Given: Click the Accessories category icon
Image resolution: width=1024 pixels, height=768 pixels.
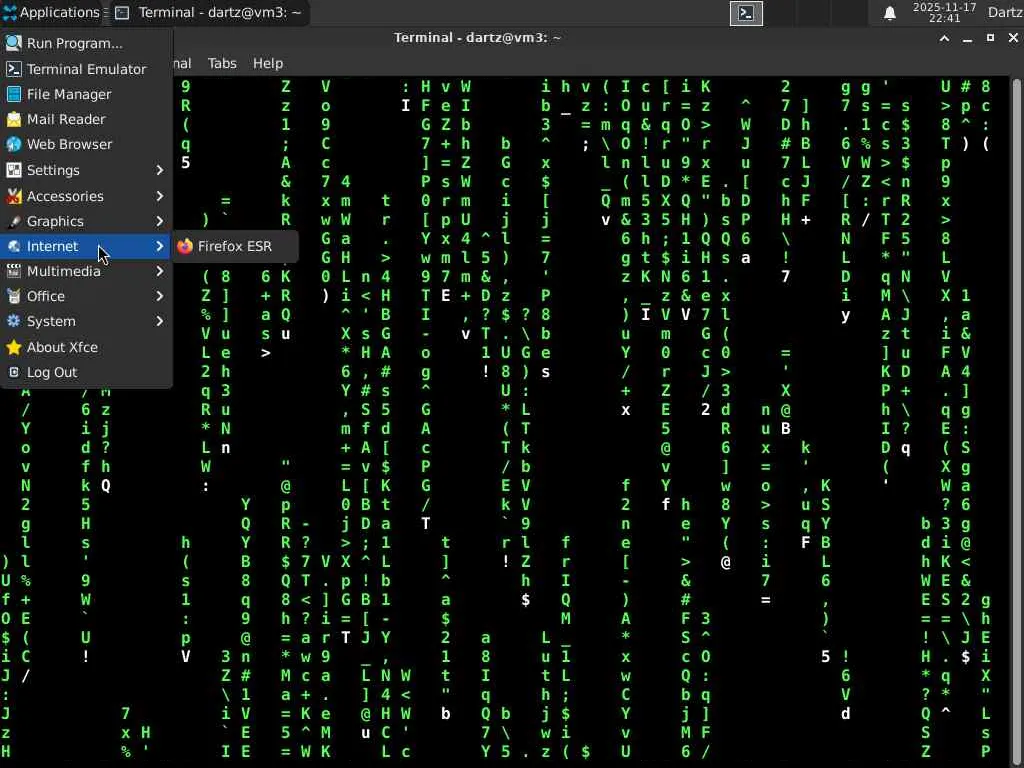Looking at the screenshot, I should (14, 196).
